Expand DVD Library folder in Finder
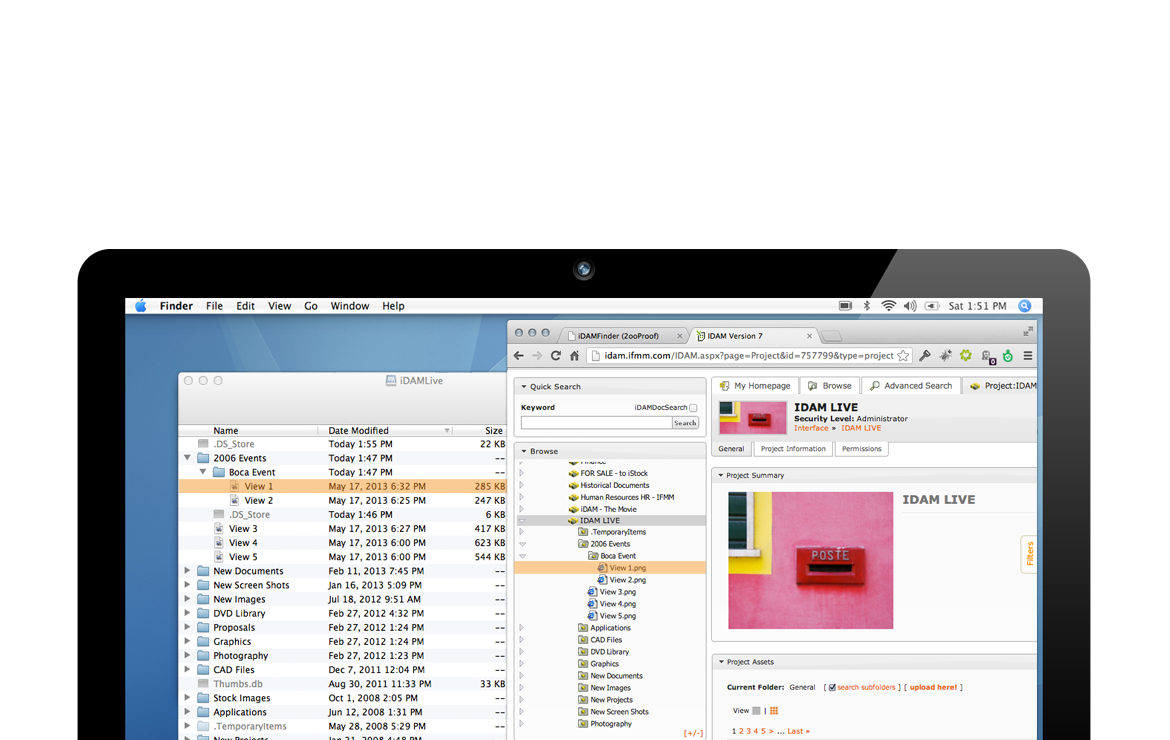The image size is (1170, 740). coord(187,613)
